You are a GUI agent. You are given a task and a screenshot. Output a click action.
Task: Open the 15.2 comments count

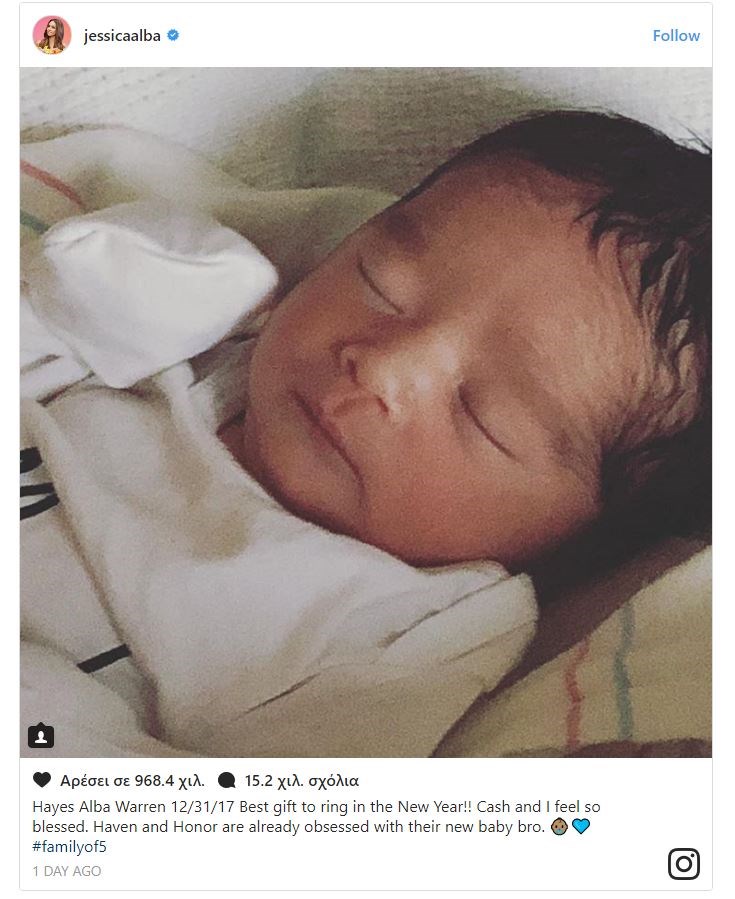coord(302,781)
